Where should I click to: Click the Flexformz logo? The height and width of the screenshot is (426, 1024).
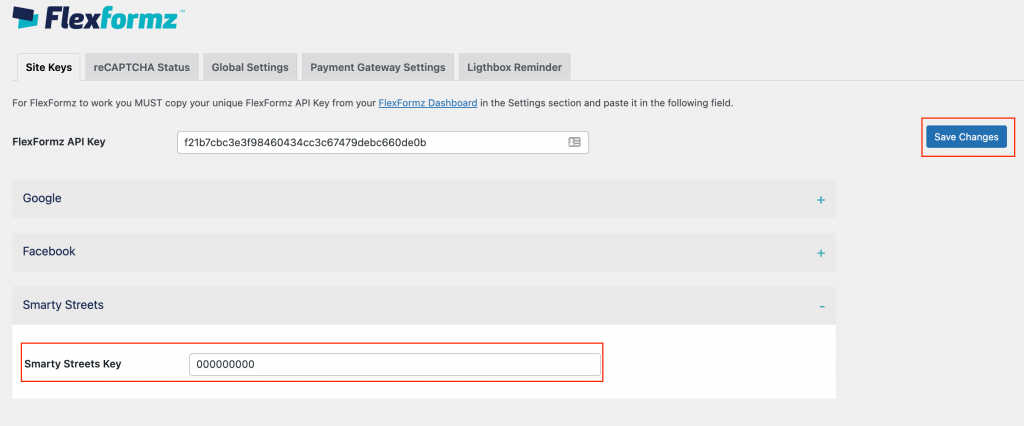coord(98,19)
